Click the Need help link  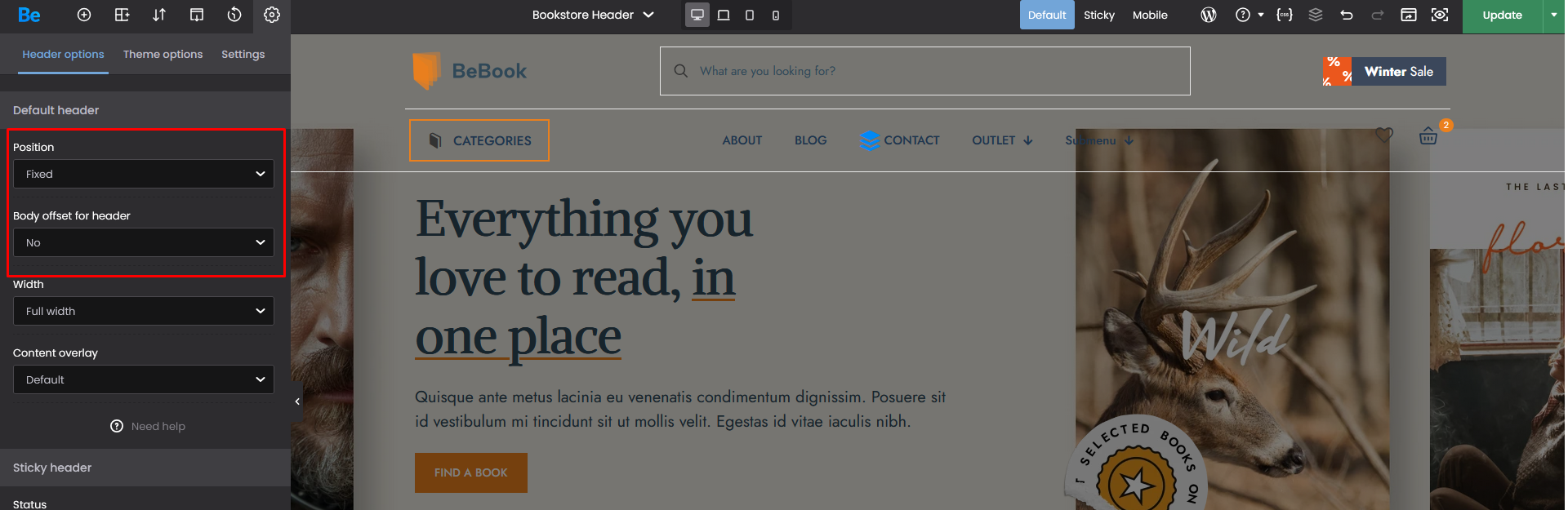(149, 426)
